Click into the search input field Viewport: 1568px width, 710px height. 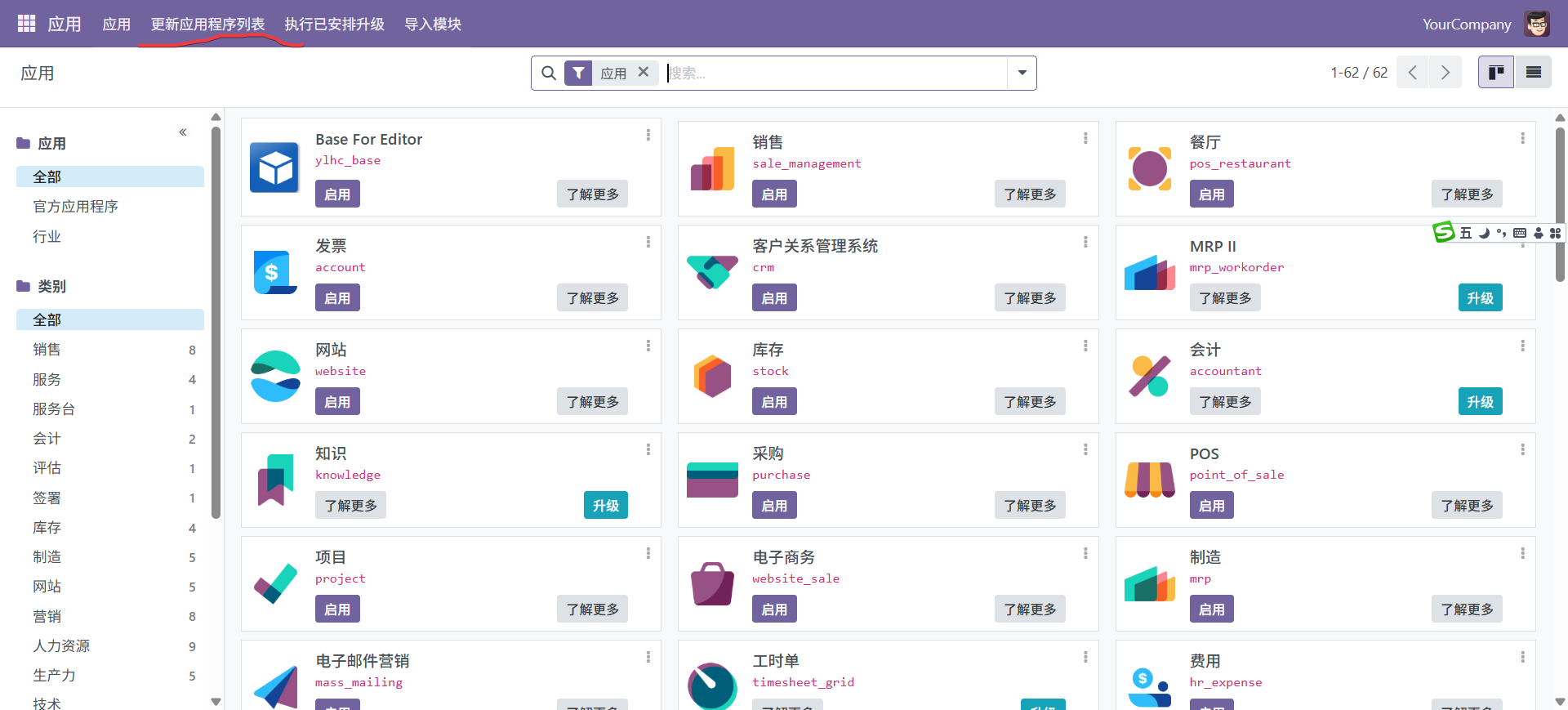click(x=833, y=74)
